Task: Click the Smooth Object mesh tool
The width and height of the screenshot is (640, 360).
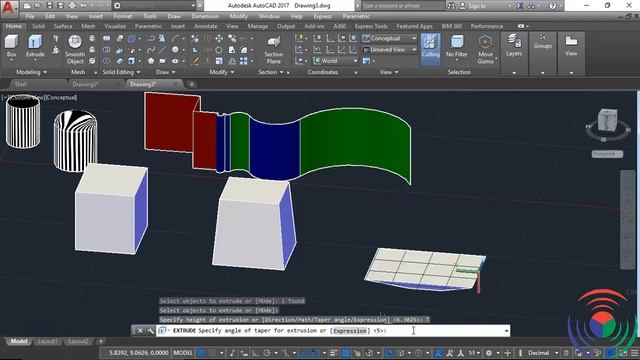Action: click(x=75, y=49)
